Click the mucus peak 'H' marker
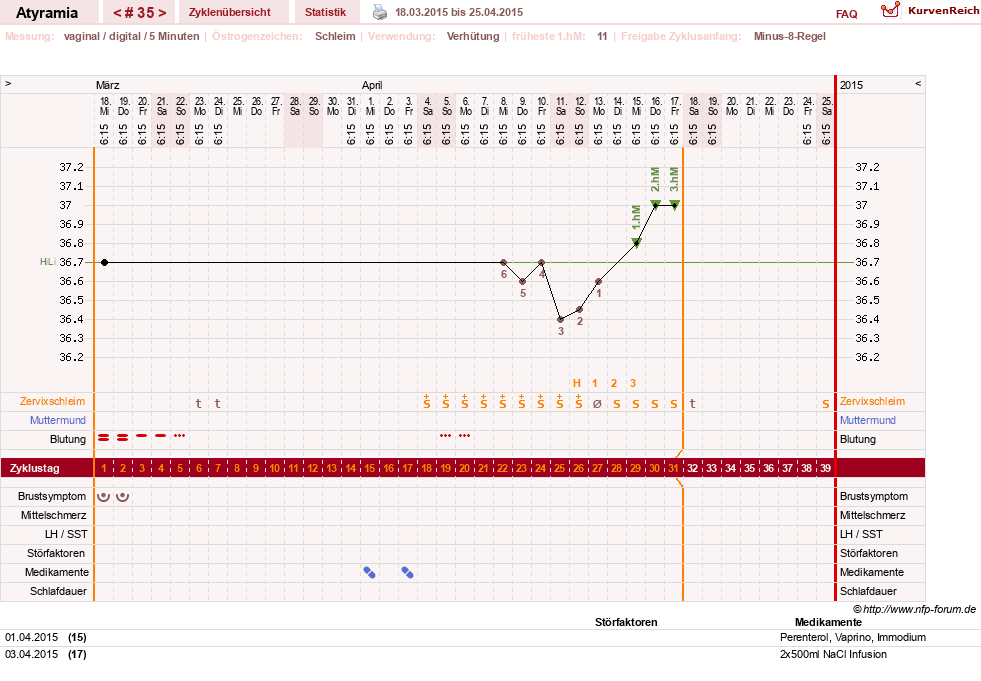The height and width of the screenshot is (681, 981). pos(577,383)
